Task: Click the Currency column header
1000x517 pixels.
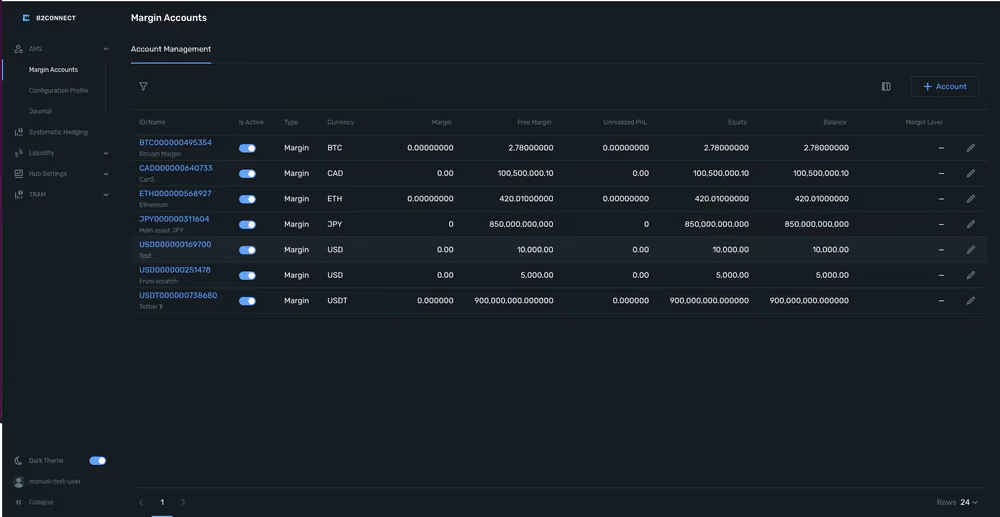Action: click(341, 122)
